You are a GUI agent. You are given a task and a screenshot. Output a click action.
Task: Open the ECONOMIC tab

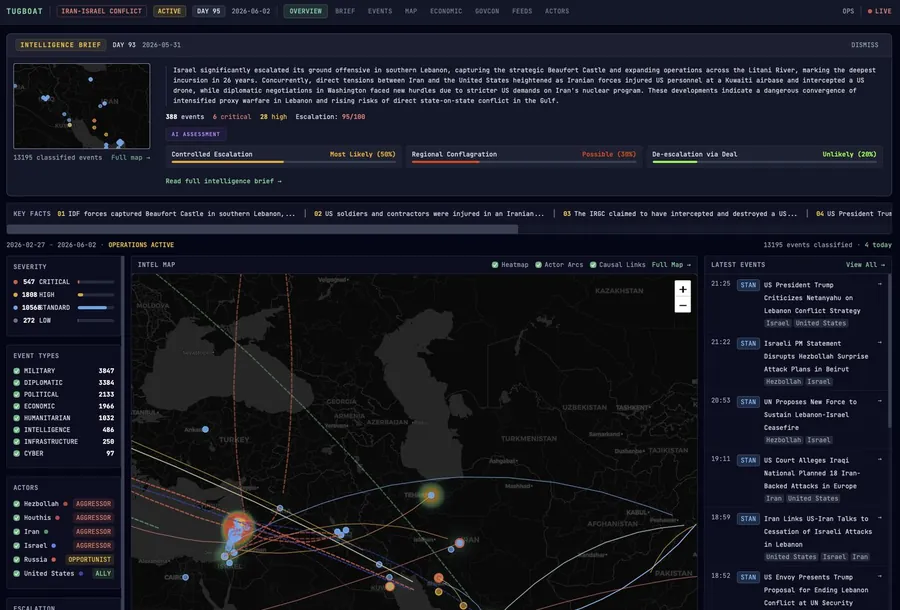(446, 11)
